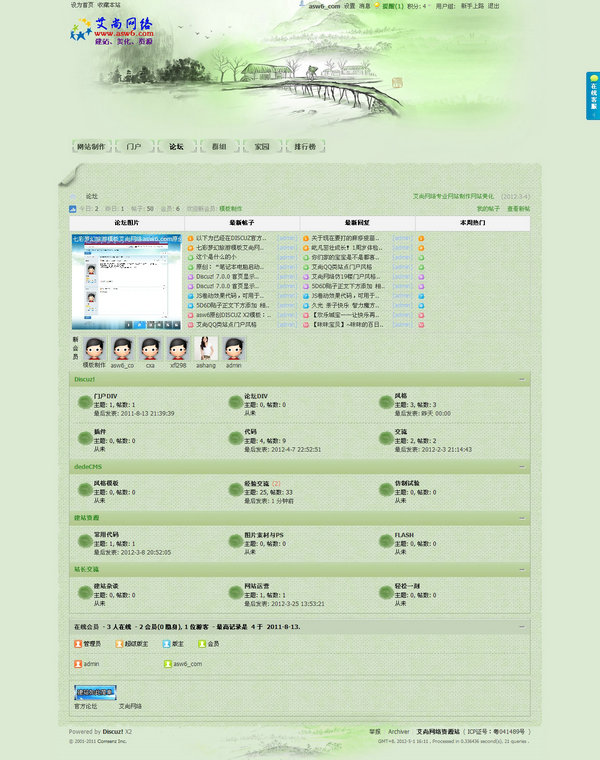Click the FLASH forum icon
The image size is (600, 760).
385,541
